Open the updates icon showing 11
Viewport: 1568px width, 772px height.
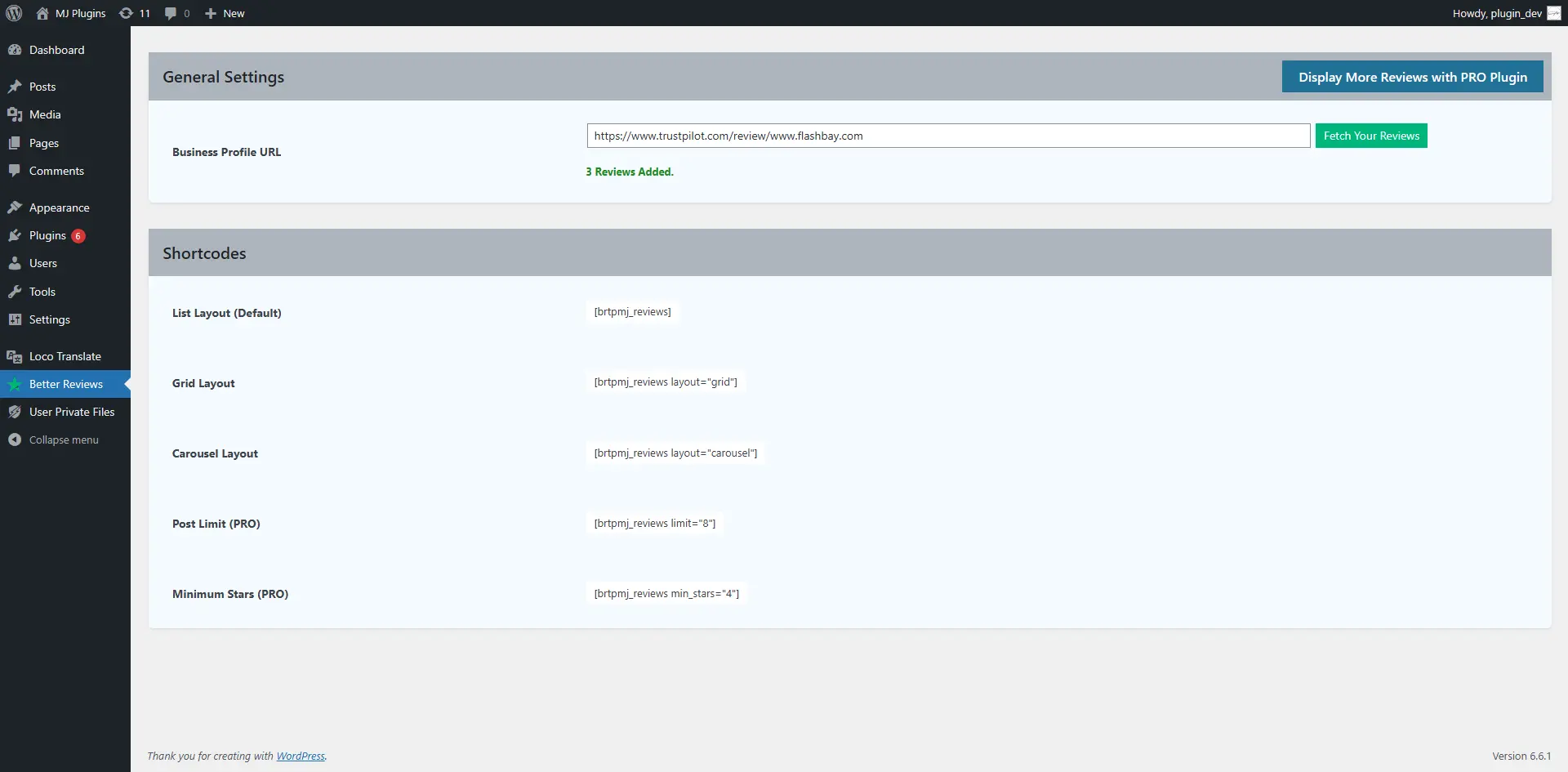click(126, 13)
